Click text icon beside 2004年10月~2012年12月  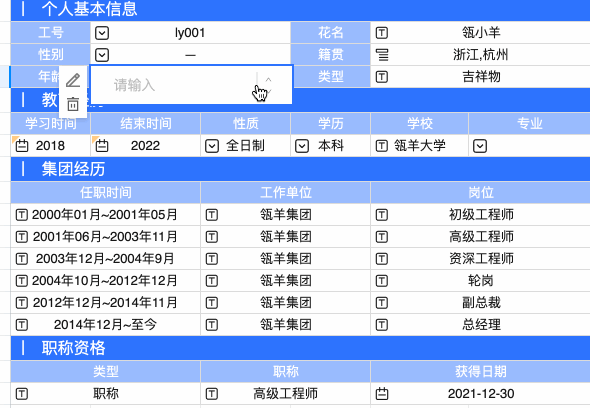[x=21, y=281]
